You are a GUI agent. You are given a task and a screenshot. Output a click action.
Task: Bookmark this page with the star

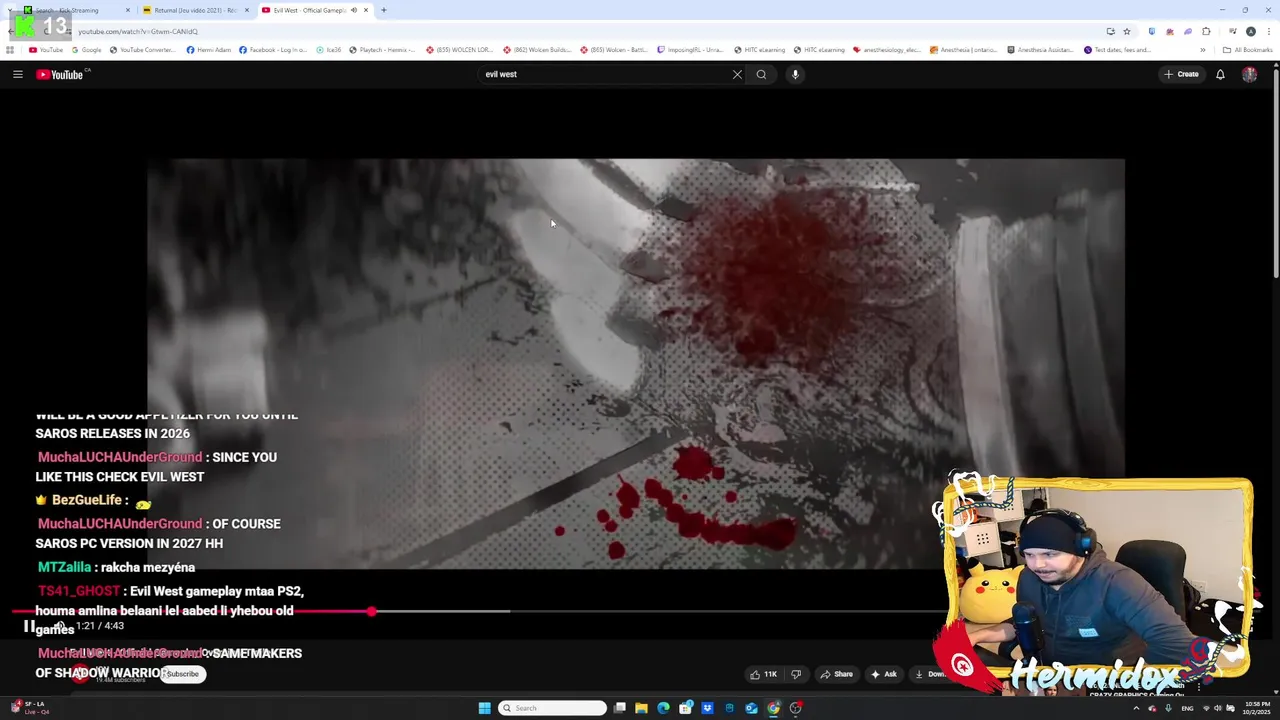point(1126,31)
